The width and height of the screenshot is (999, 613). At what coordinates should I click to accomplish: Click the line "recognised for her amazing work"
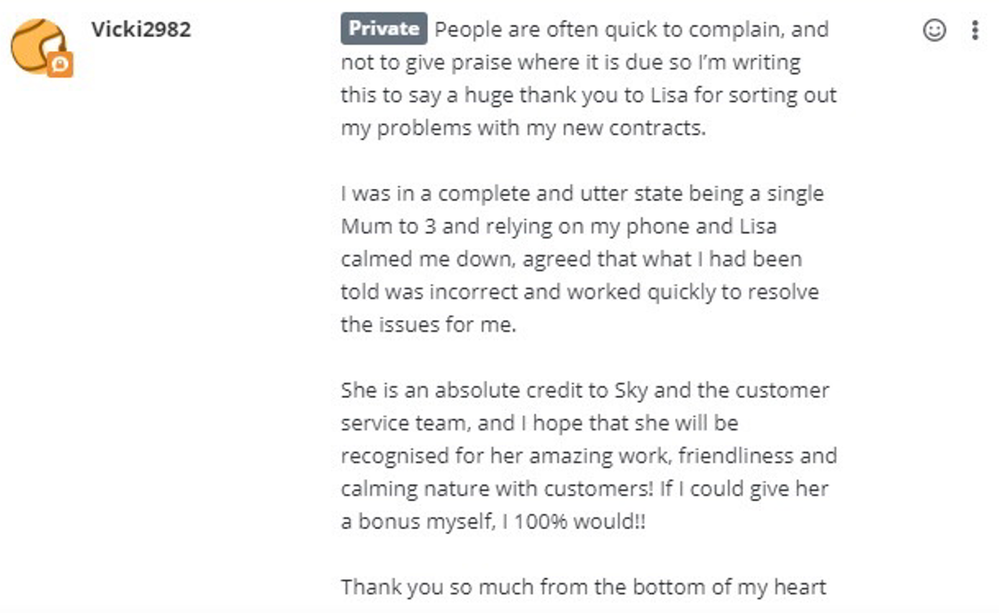(x=589, y=456)
